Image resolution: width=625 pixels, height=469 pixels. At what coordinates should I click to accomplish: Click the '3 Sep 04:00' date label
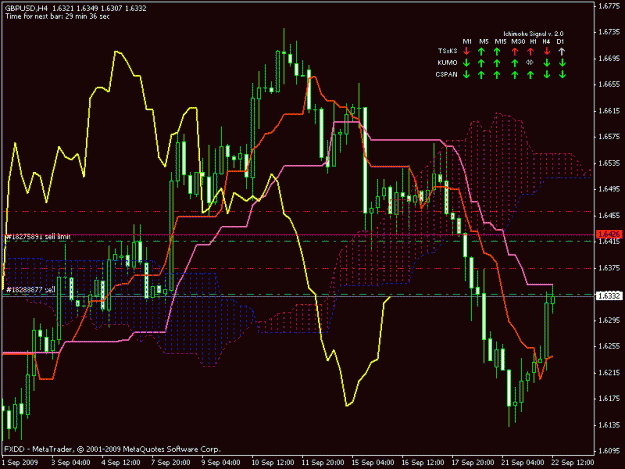coord(71,463)
